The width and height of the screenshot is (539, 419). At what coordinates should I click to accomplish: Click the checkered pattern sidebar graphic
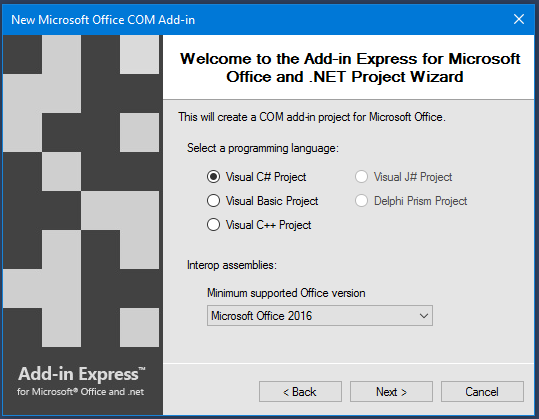click(x=82, y=191)
